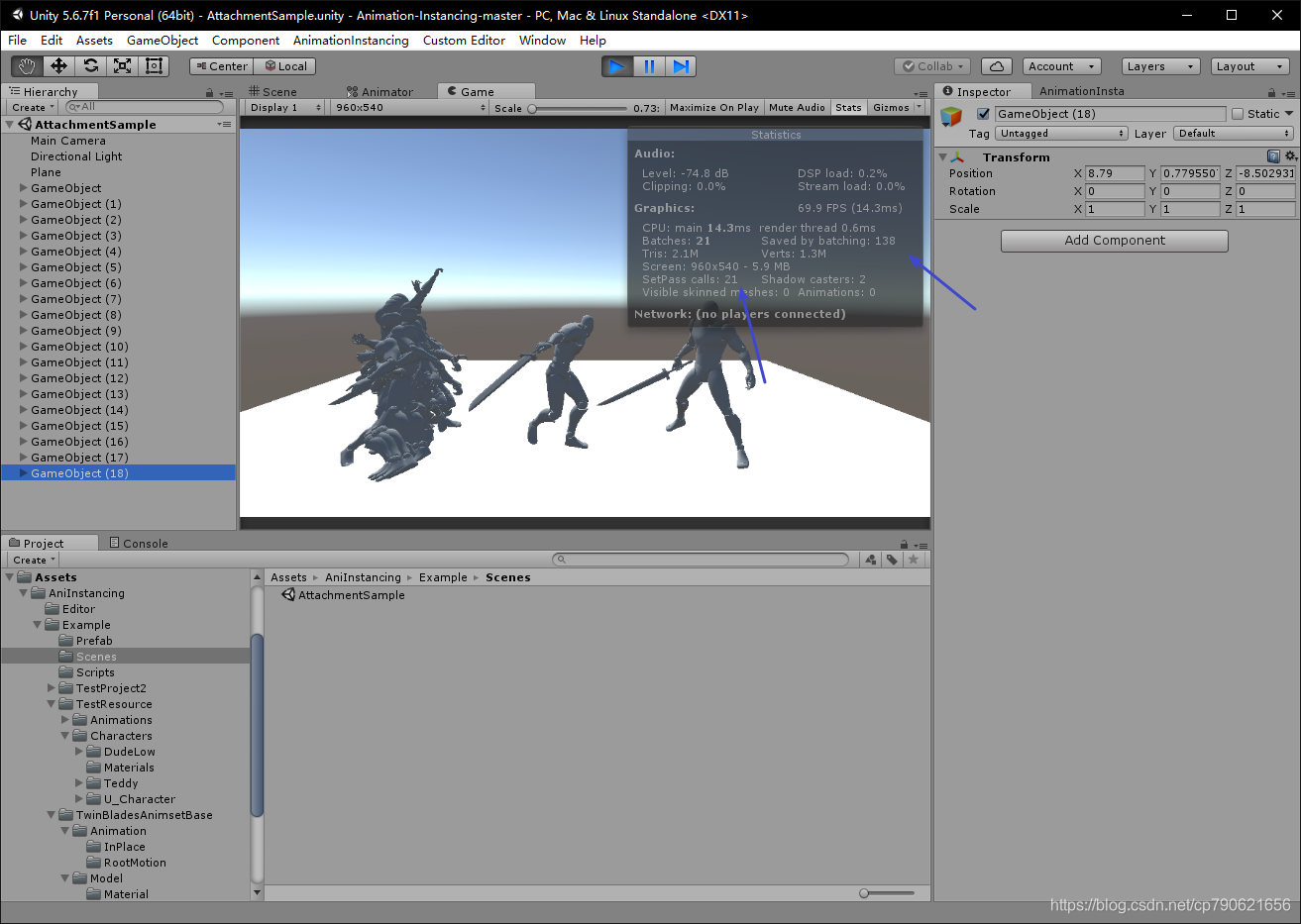1301x924 pixels.
Task: Click the Add Component button
Action: 1114,241
